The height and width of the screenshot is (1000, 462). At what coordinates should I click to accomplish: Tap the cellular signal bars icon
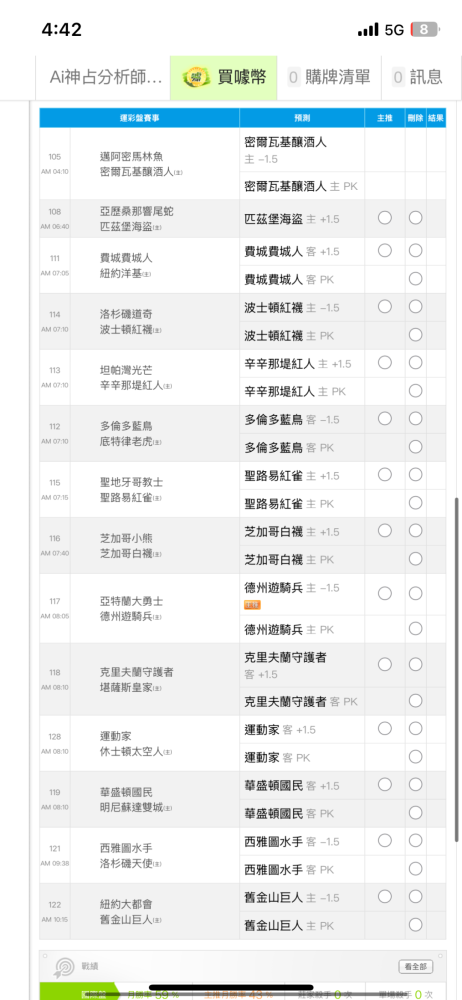(368, 30)
